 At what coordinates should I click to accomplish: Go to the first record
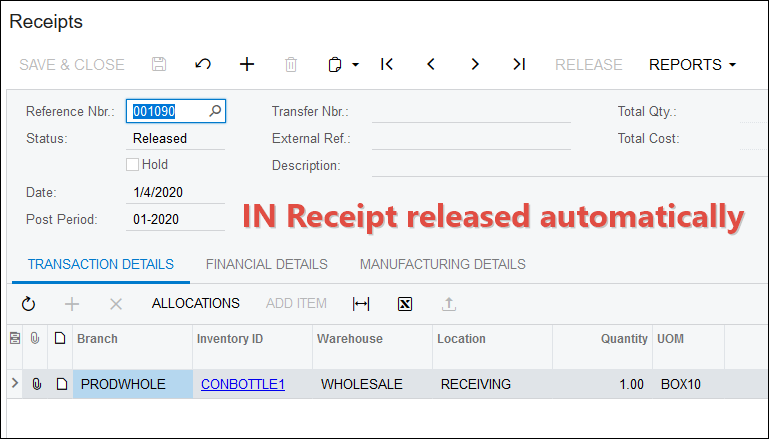387,64
